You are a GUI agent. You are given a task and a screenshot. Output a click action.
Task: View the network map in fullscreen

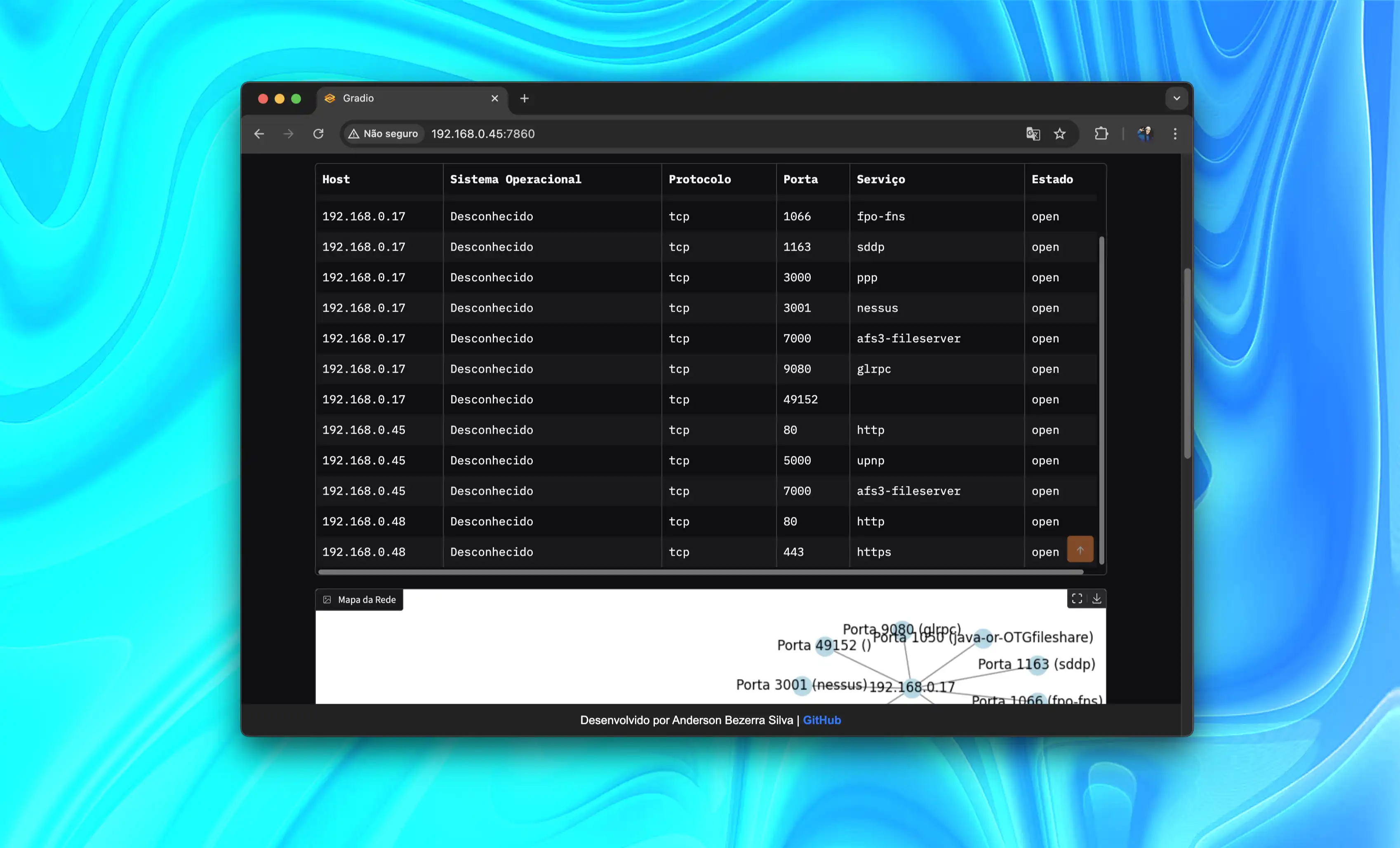click(1077, 599)
